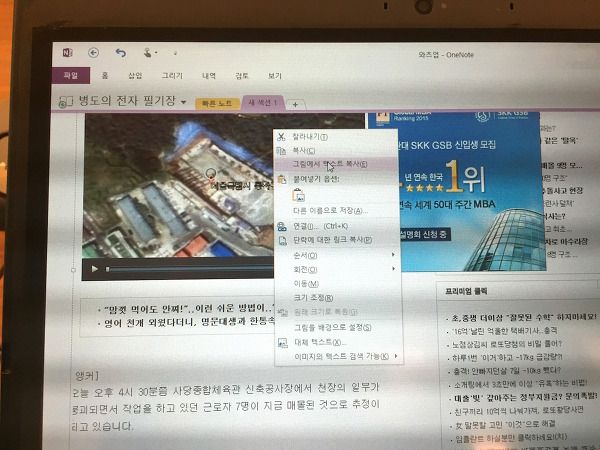Viewport: 600px width, 450px height.
Task: Expand the 순서 submenu
Action: click(x=338, y=255)
